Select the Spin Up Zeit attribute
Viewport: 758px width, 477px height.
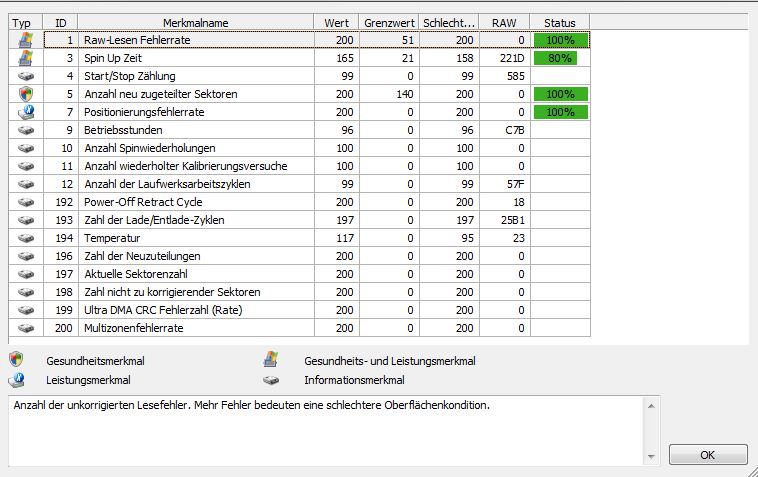tap(113, 58)
